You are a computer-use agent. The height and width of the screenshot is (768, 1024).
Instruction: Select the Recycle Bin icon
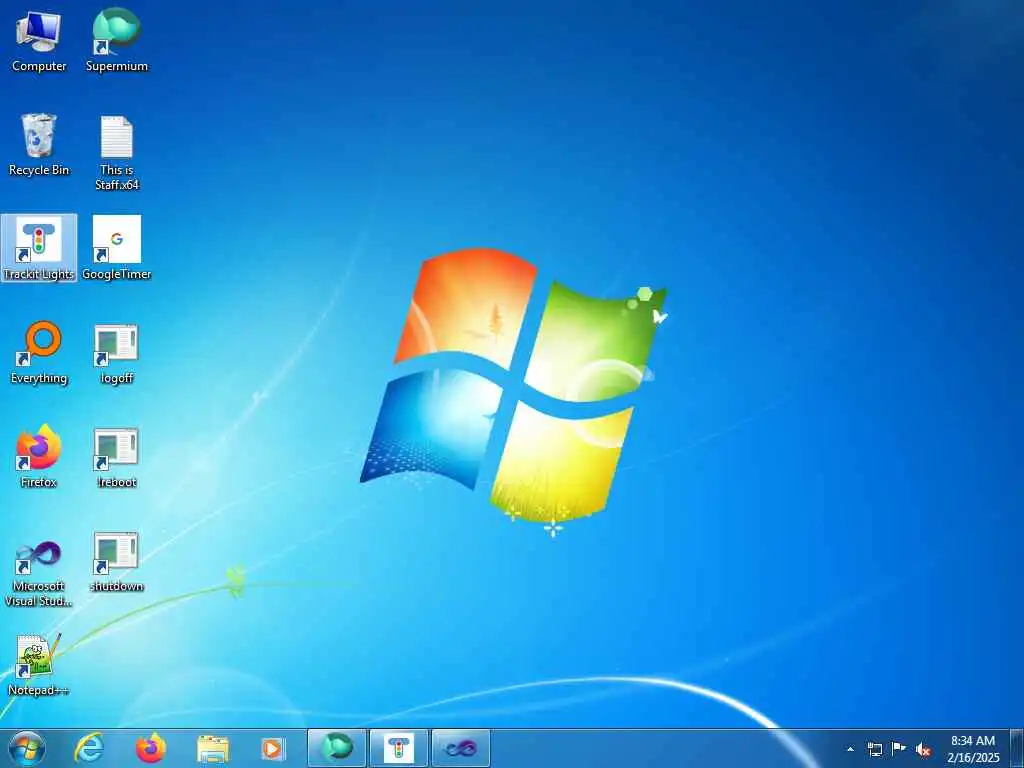click(39, 145)
